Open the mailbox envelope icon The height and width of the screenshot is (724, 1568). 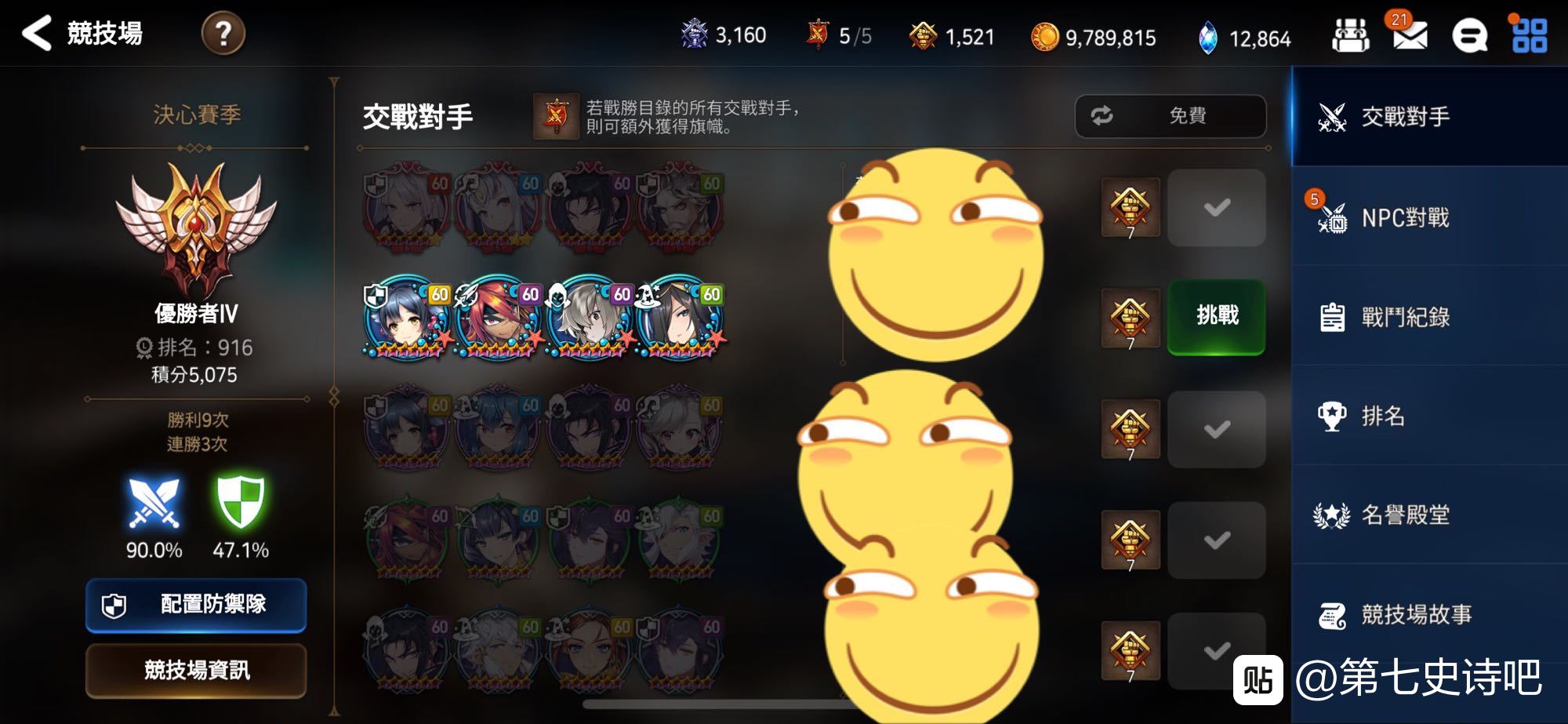(1409, 34)
